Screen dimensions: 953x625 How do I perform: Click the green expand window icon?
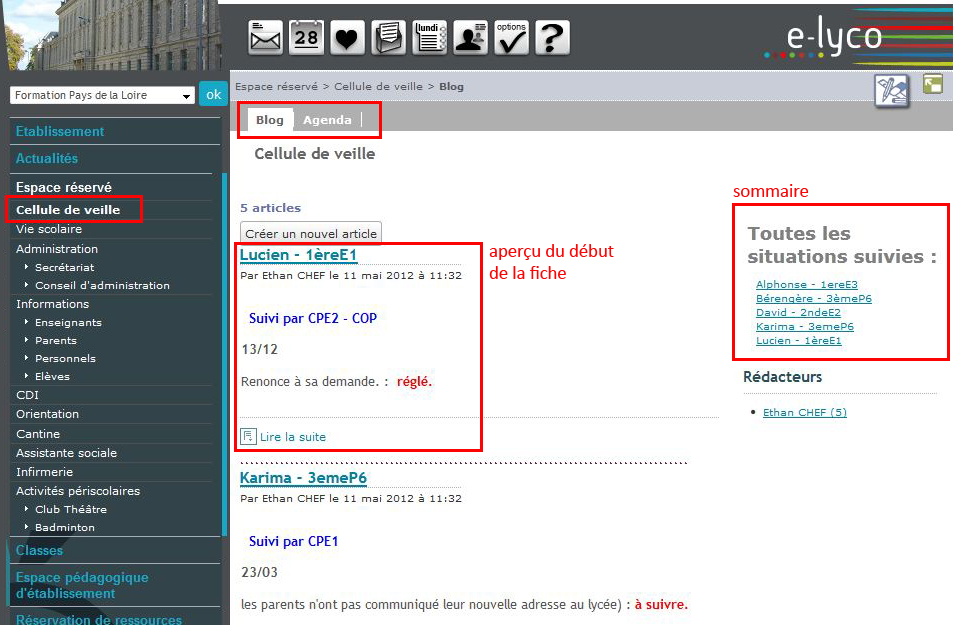pos(932,85)
